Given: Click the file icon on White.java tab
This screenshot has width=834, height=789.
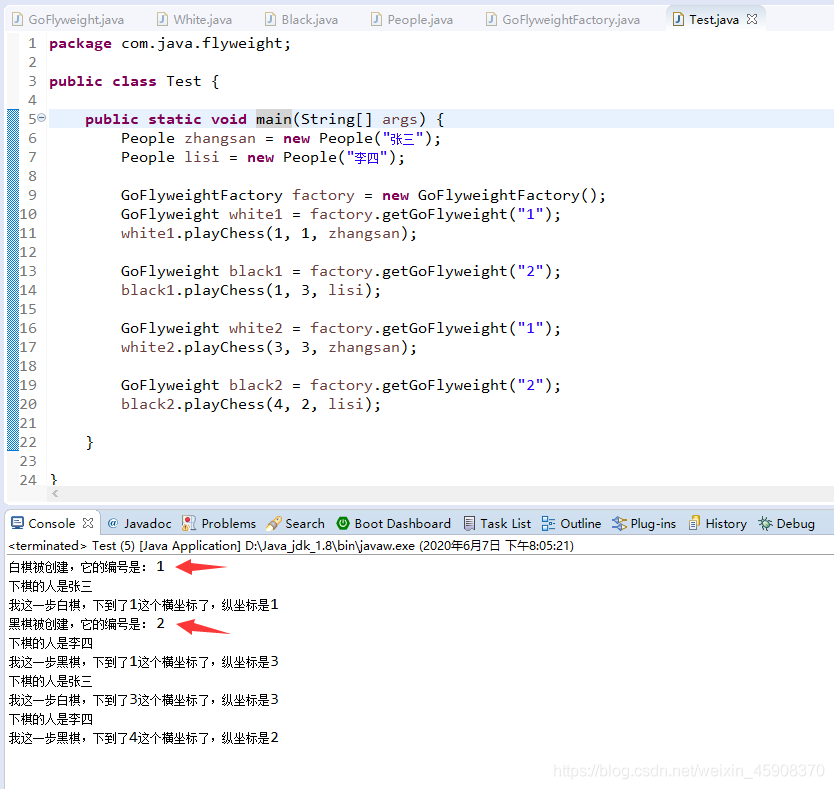Looking at the screenshot, I should tap(162, 18).
